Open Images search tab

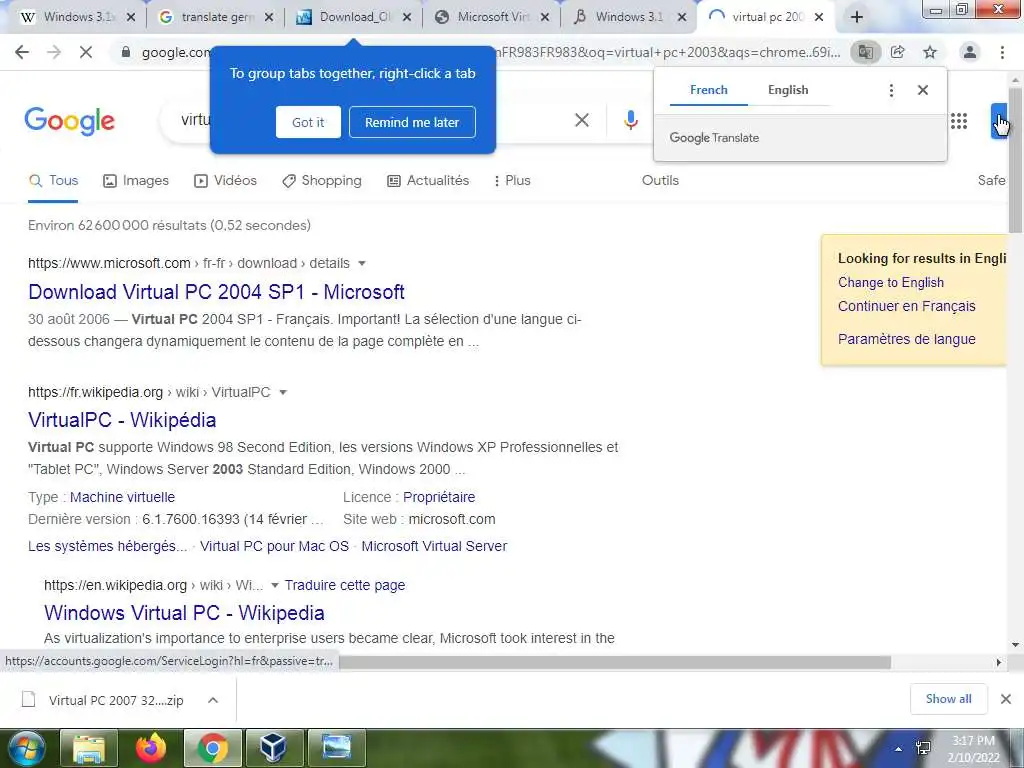pos(136,181)
